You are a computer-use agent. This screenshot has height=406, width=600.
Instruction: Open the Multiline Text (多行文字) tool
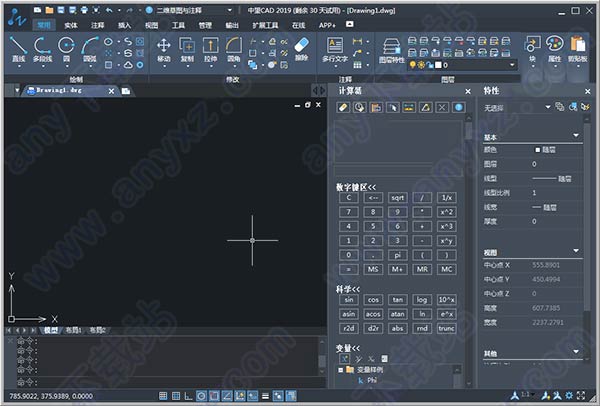point(335,50)
